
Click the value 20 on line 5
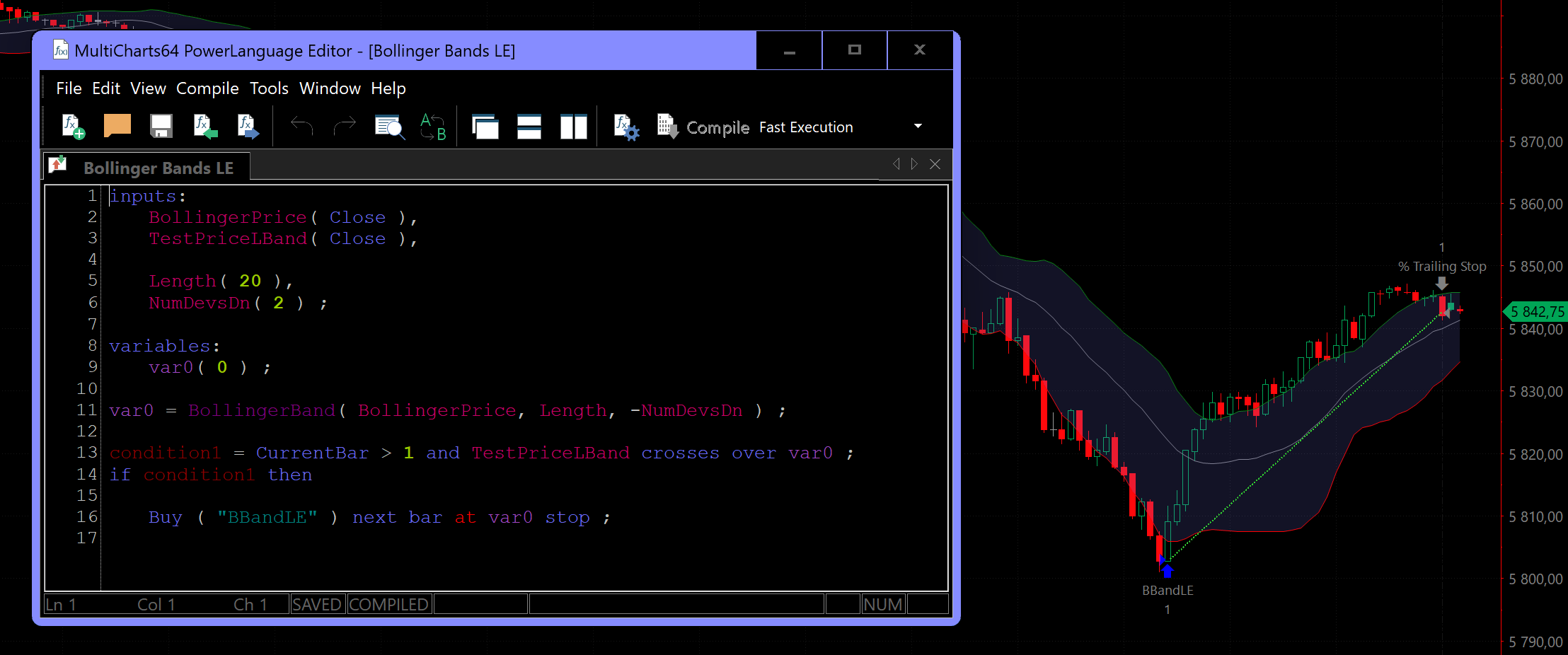(x=250, y=281)
